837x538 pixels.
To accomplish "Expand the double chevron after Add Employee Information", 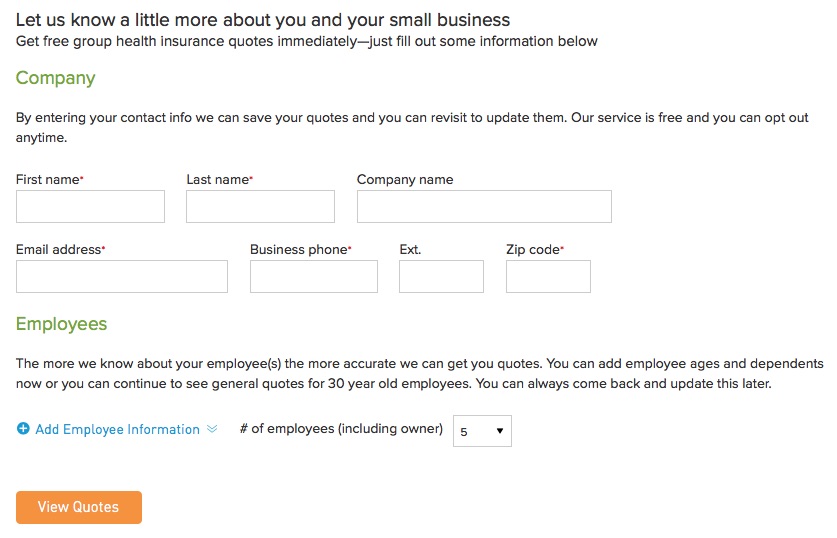I will point(212,429).
